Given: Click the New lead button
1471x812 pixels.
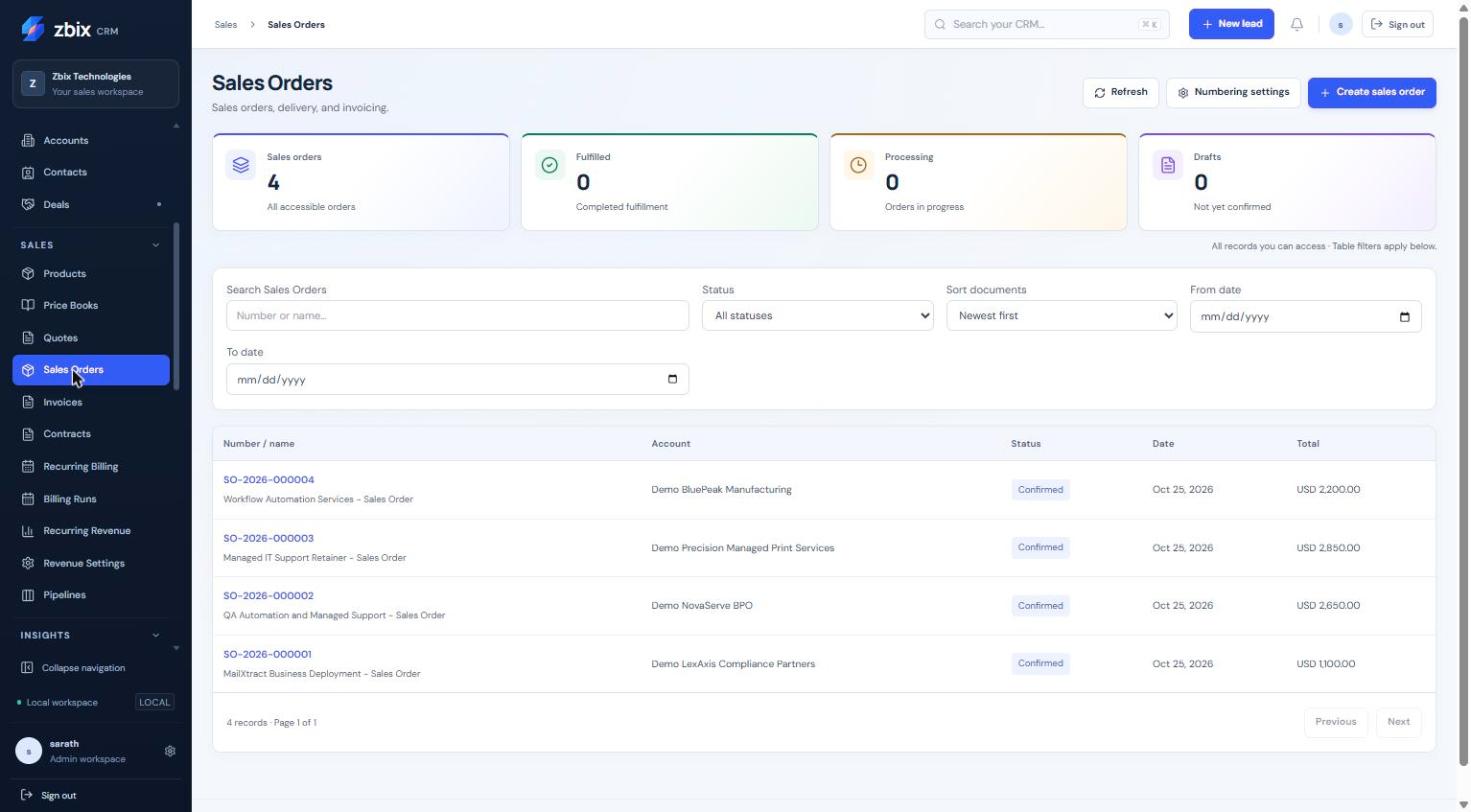Looking at the screenshot, I should point(1231,24).
